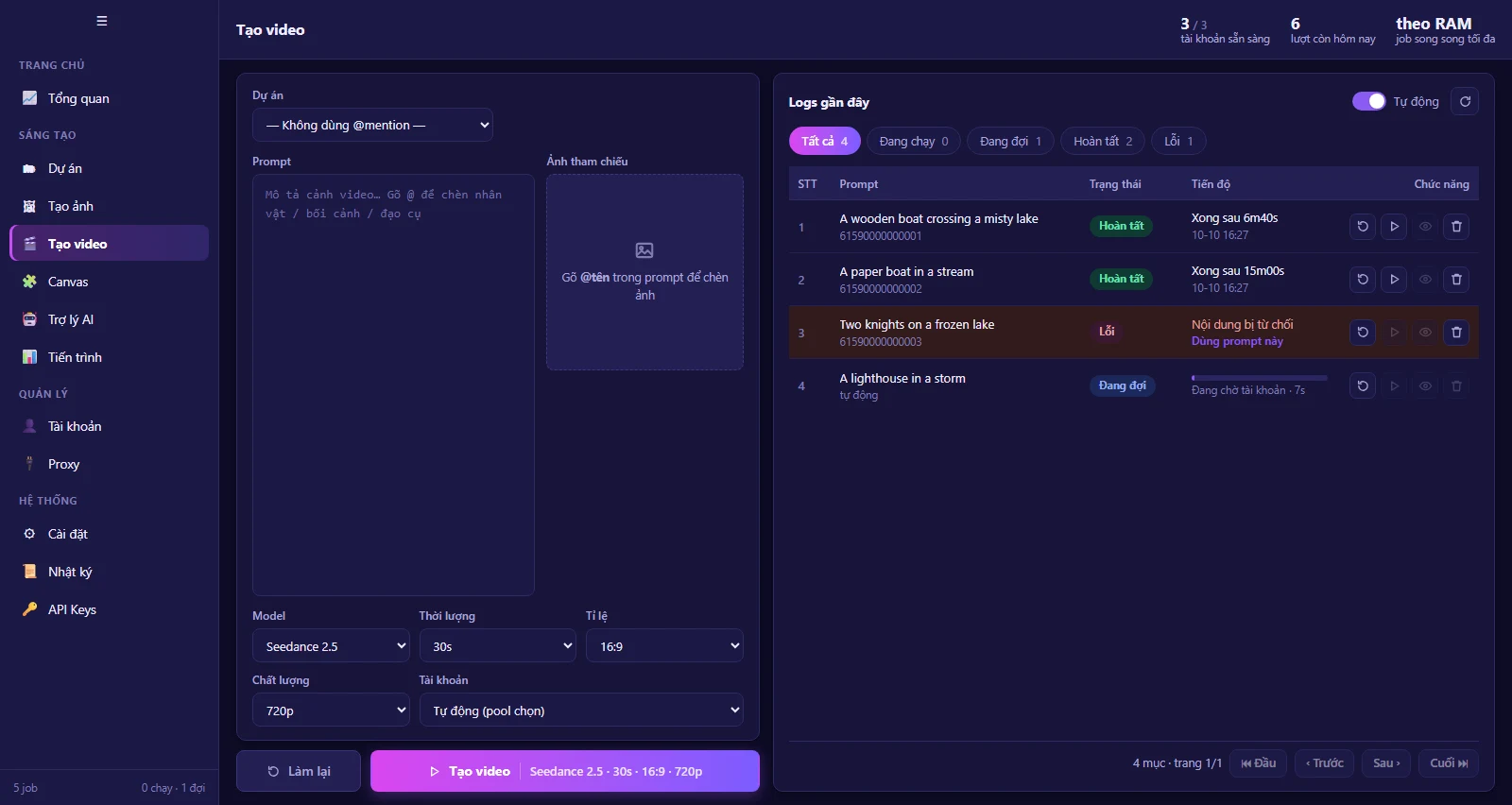Go to Sau next page
This screenshot has width=1512, height=805.
click(1386, 763)
